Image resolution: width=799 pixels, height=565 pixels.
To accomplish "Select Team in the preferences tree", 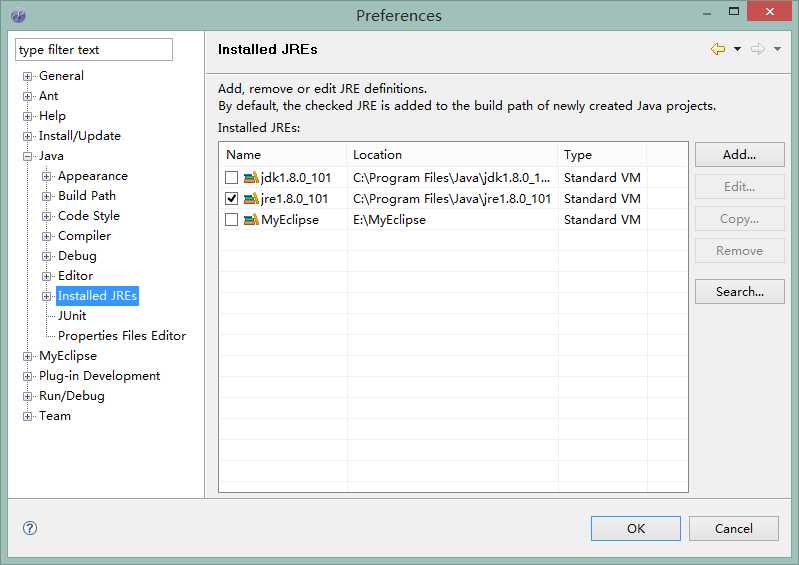I will pyautogui.click(x=55, y=416).
